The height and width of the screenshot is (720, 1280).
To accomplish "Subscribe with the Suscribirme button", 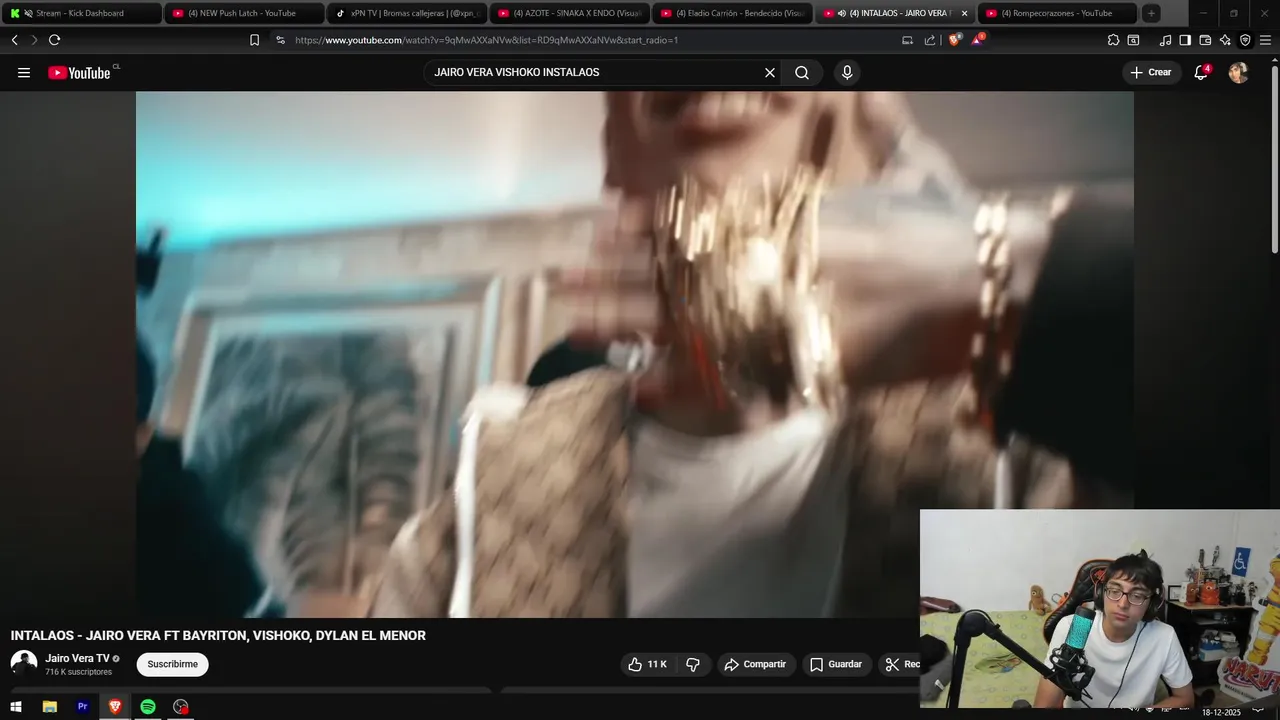I will pyautogui.click(x=173, y=664).
